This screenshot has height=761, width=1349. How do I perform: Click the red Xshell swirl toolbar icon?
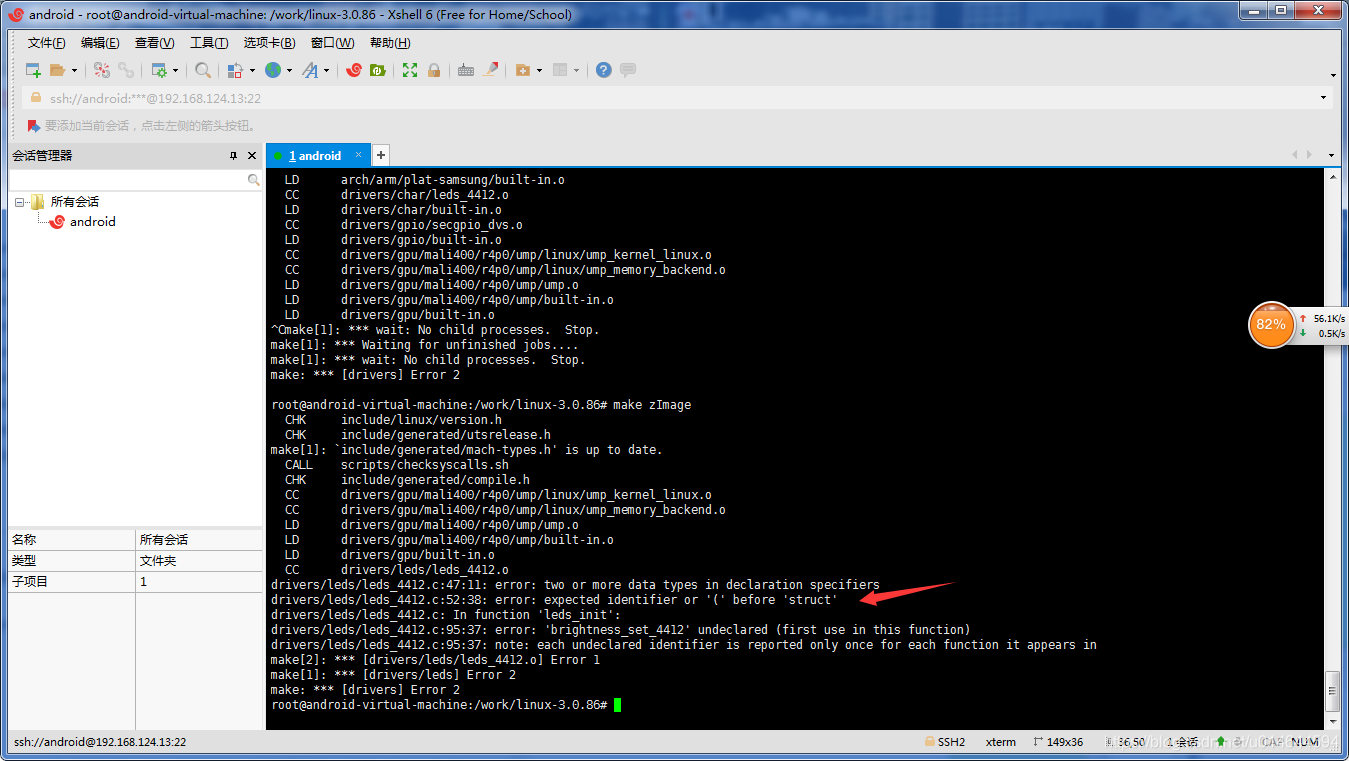[354, 70]
